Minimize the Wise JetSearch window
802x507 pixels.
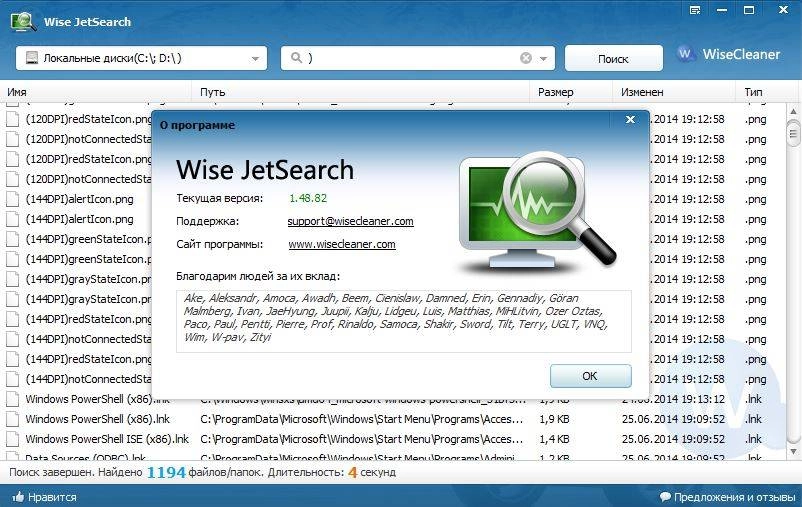coord(722,10)
